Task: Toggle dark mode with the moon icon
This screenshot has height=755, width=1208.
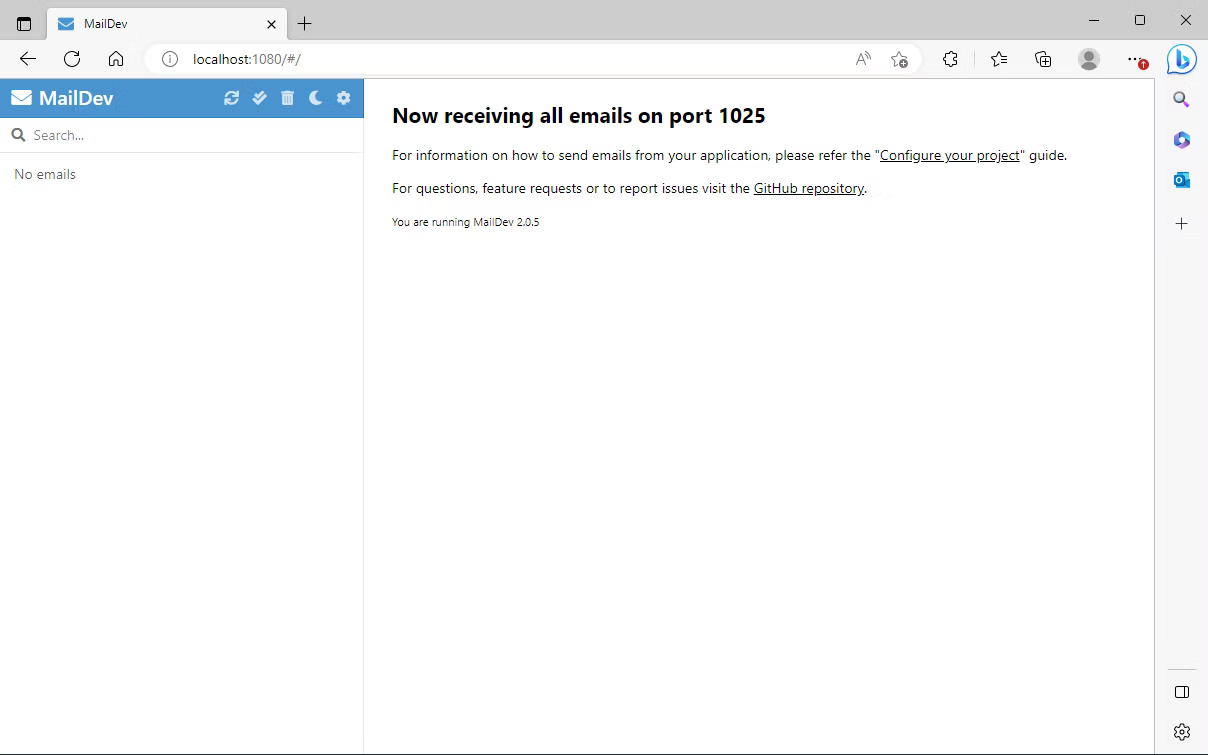Action: [x=315, y=98]
